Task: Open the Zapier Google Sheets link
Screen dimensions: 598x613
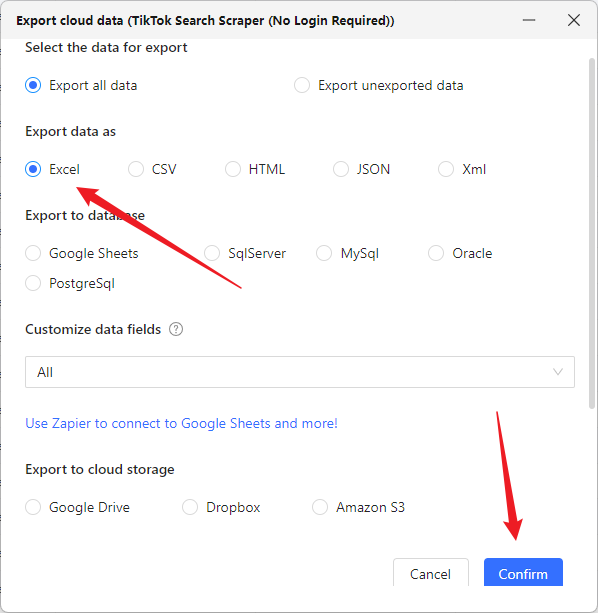Action: point(181,423)
